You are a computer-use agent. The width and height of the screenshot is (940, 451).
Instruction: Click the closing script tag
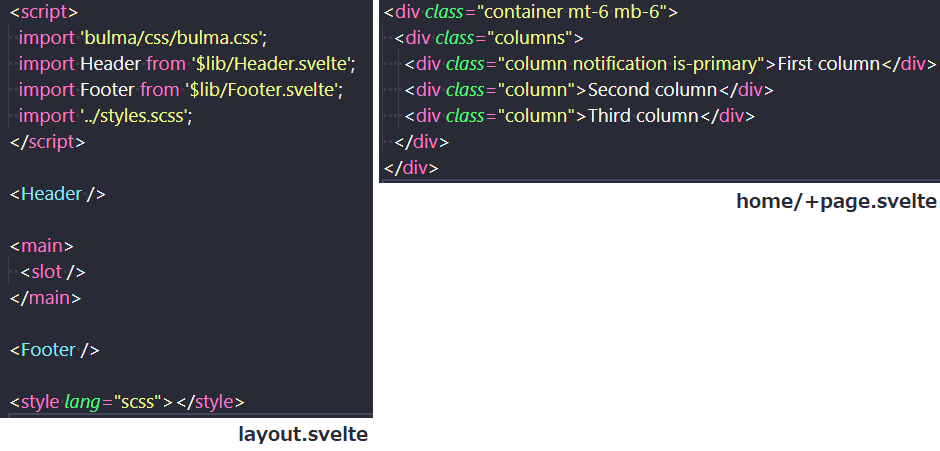(47, 142)
